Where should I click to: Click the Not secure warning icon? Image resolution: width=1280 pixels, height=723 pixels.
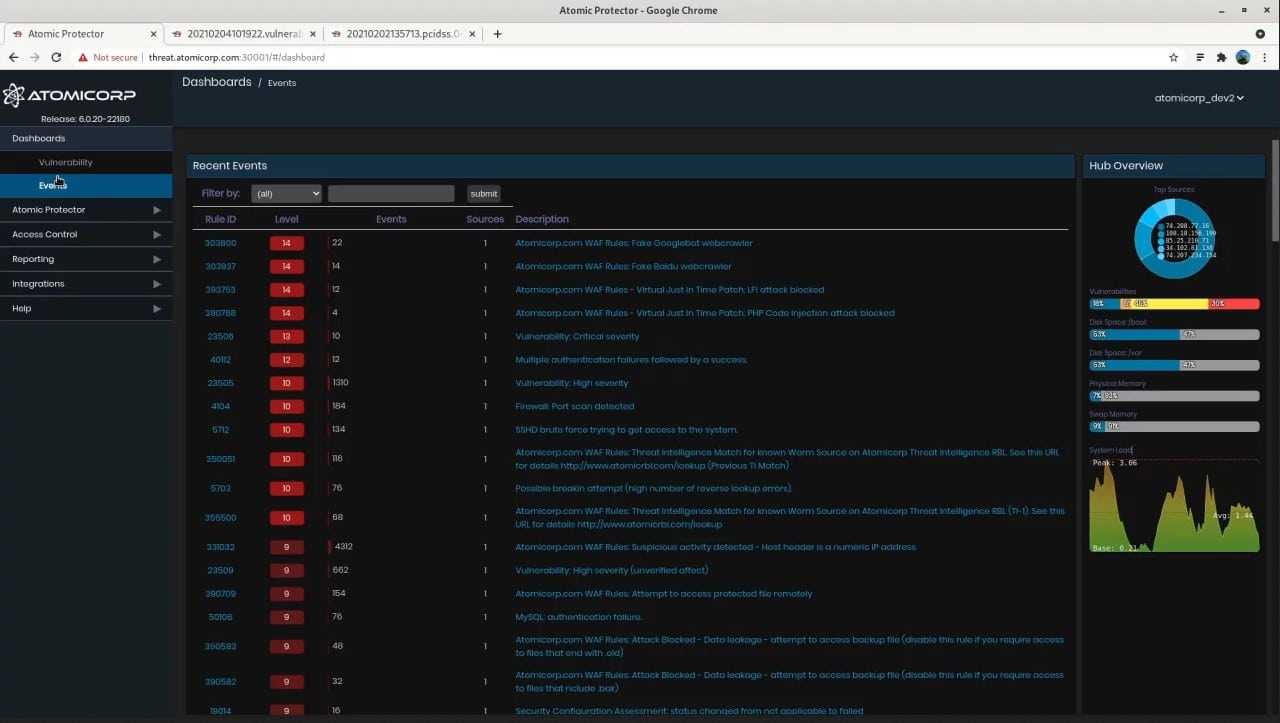[x=83, y=58]
